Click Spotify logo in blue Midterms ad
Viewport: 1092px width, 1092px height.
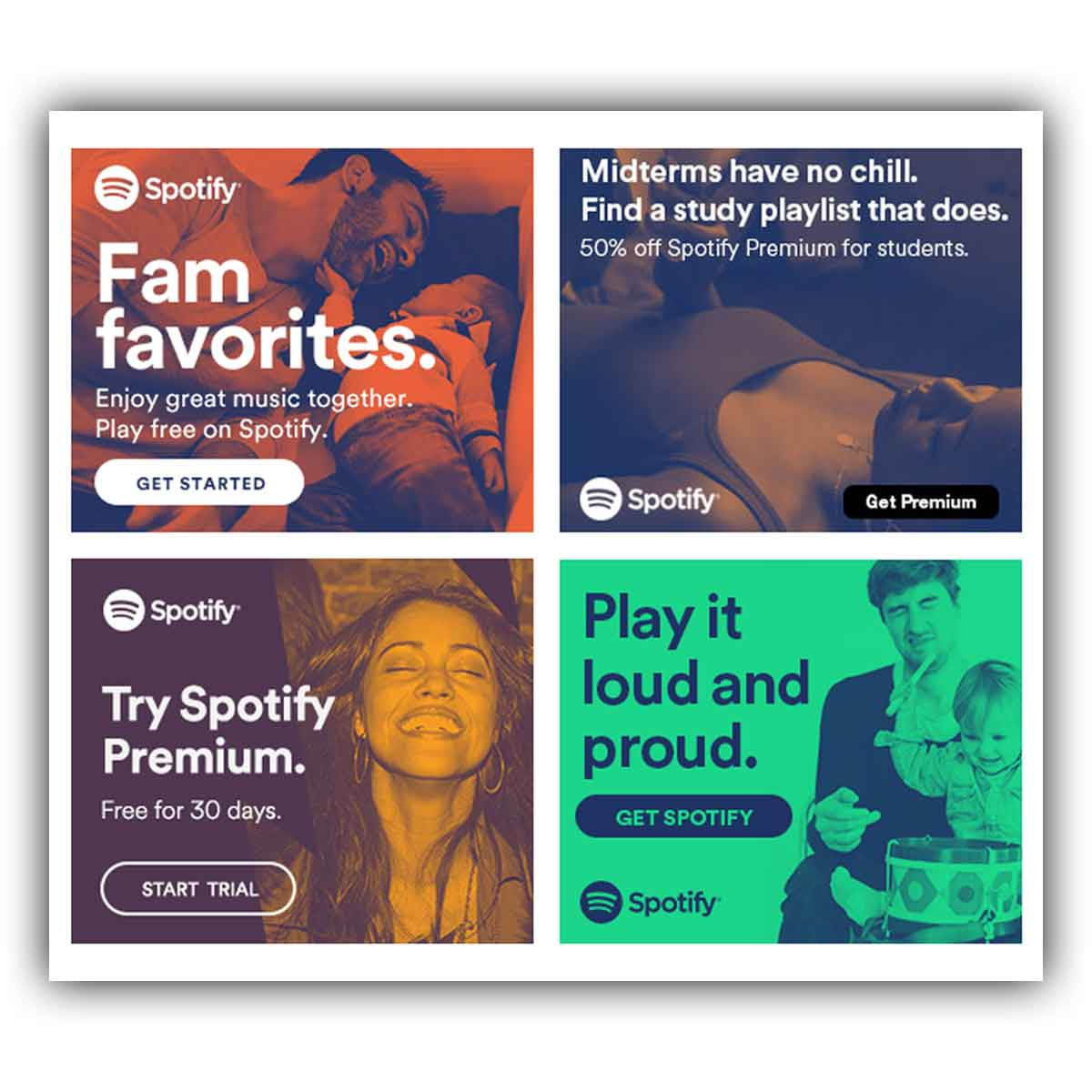[650, 500]
